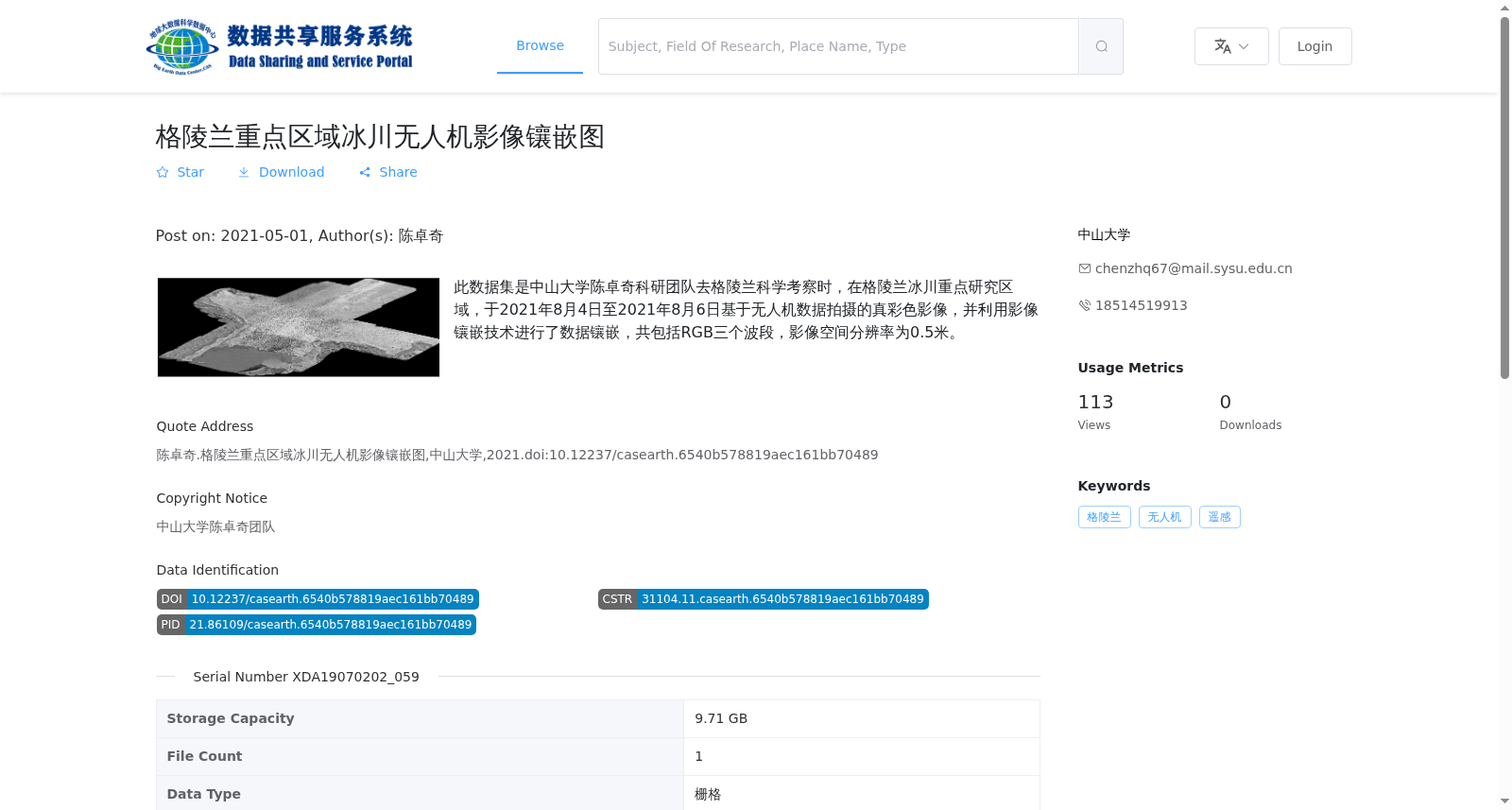Click the email icon beside chenzhq67 address
Viewport: 1512px width, 810px height.
pos(1084,268)
